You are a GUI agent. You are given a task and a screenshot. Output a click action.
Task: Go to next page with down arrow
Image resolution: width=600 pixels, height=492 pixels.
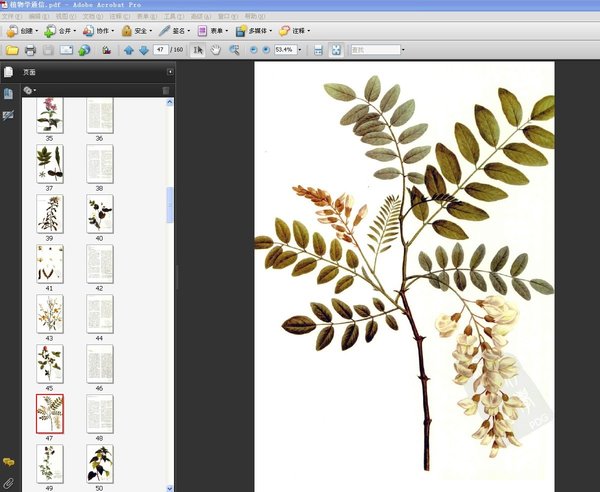pyautogui.click(x=143, y=50)
